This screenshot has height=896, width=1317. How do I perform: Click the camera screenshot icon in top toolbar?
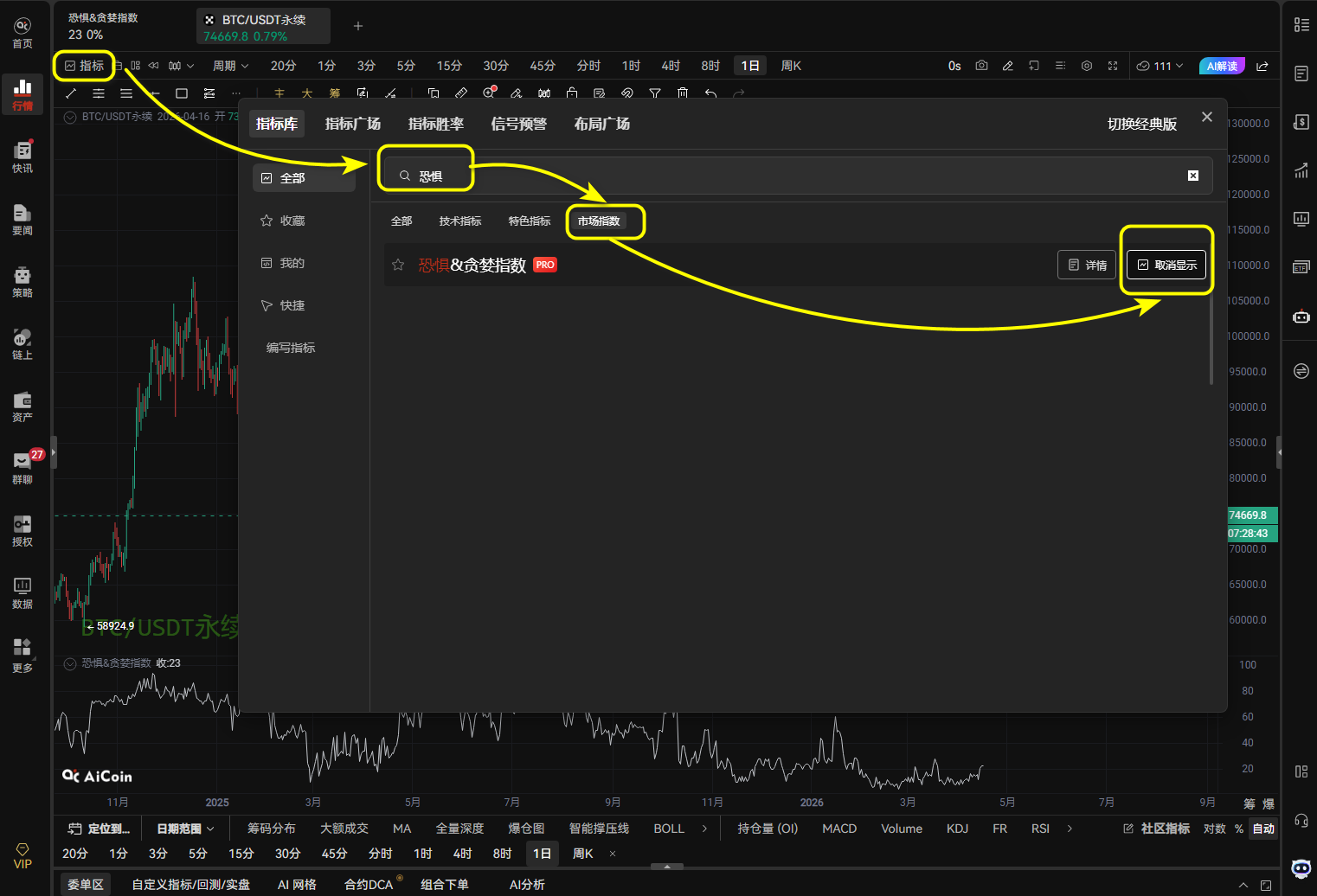[981, 66]
